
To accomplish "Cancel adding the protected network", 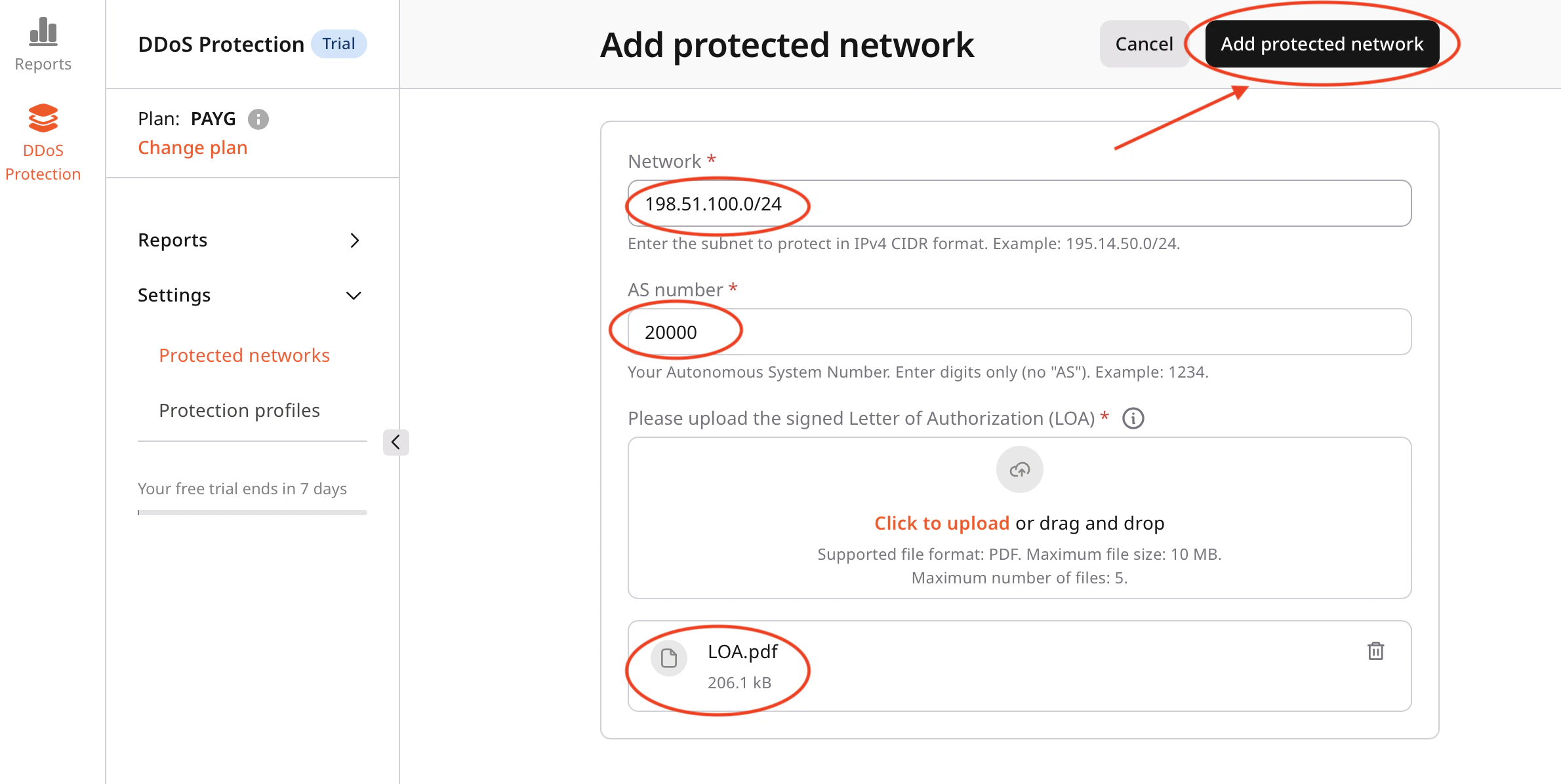I will pos(1144,43).
